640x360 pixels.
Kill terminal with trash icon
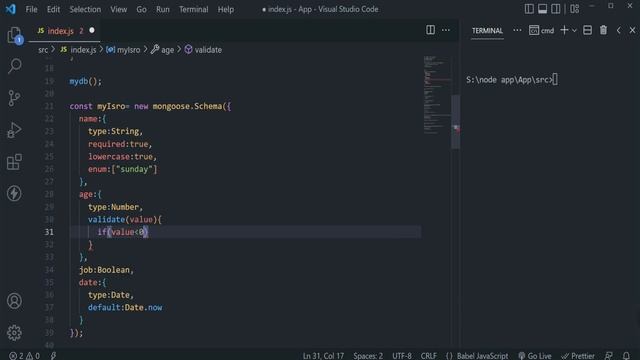click(x=603, y=30)
